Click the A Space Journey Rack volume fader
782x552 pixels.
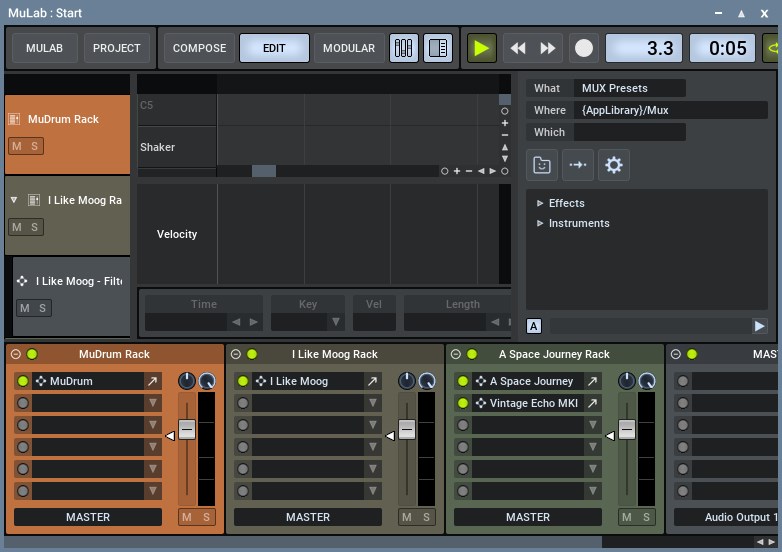pyautogui.click(x=627, y=429)
